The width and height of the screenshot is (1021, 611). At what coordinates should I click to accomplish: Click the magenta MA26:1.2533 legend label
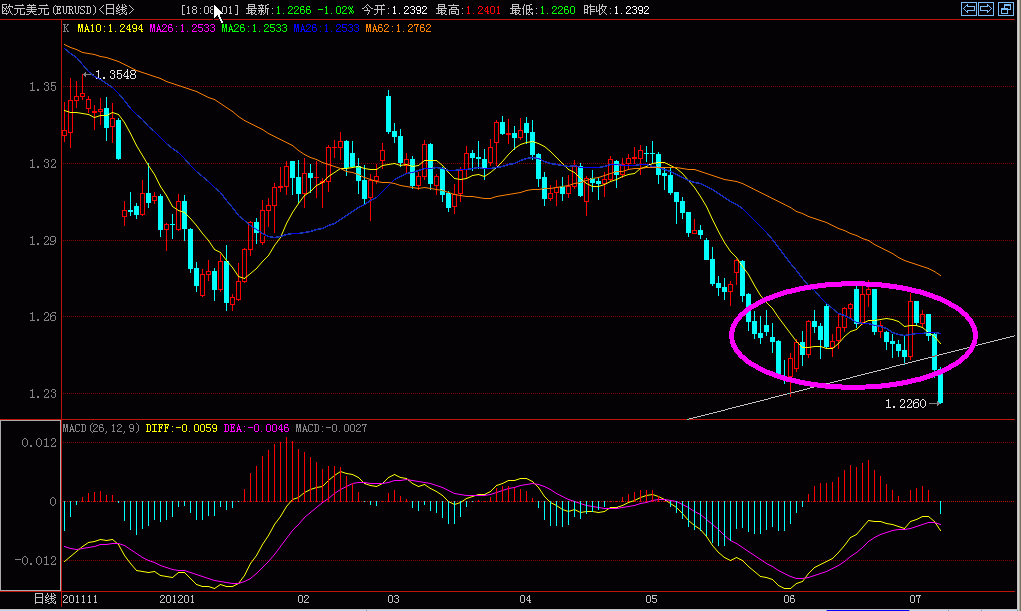[x=182, y=28]
